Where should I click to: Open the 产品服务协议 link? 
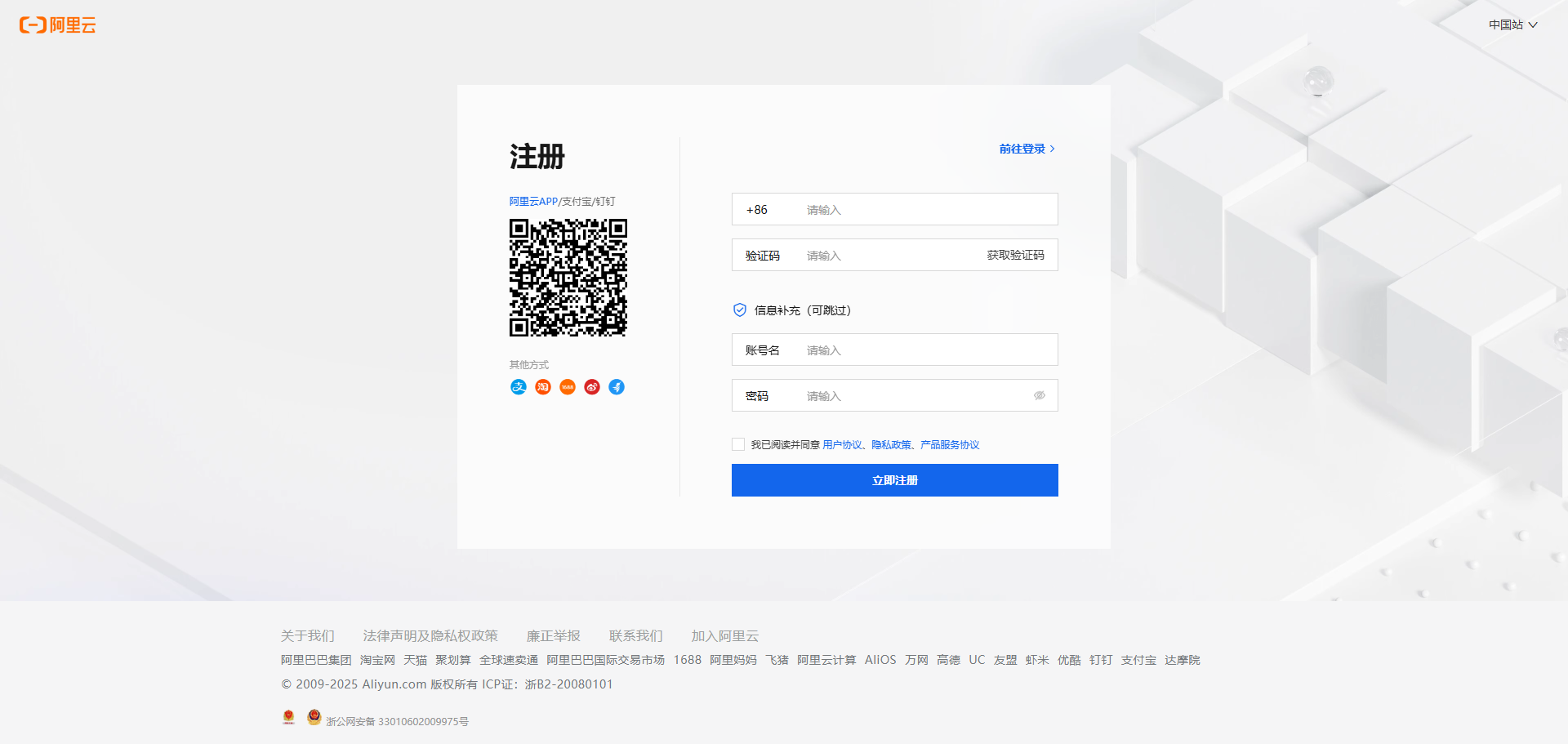pyautogui.click(x=950, y=444)
